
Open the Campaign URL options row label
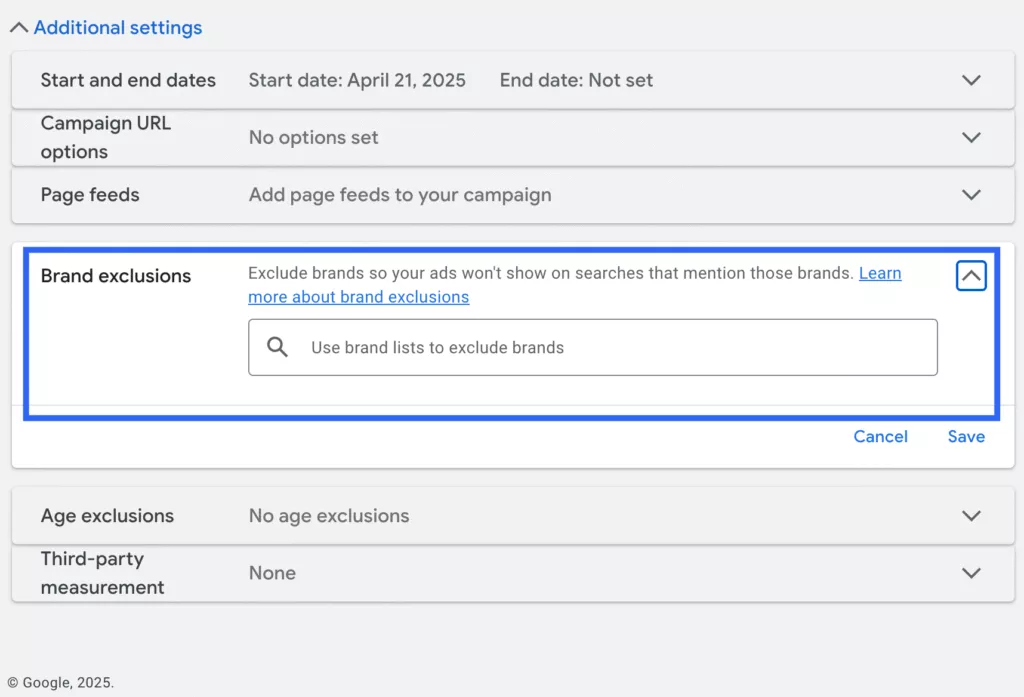106,137
